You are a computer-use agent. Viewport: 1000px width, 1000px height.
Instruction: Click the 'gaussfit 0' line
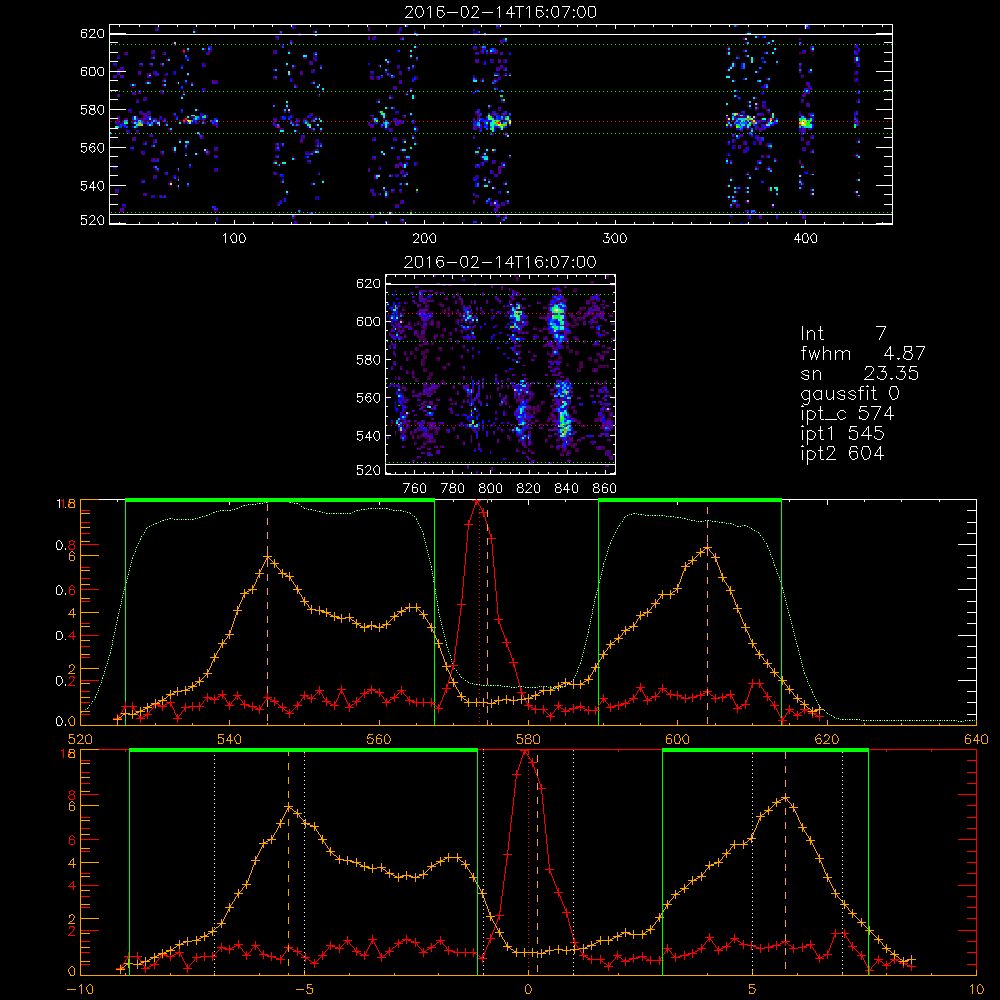849,393
